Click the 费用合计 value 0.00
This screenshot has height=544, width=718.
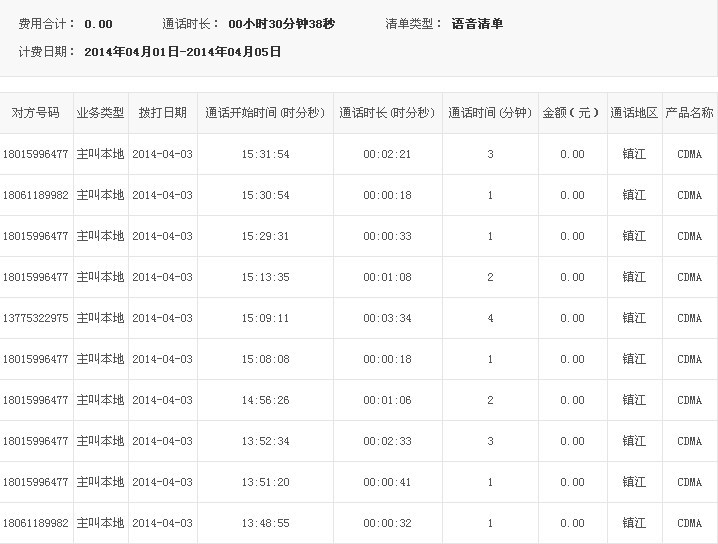click(x=98, y=24)
